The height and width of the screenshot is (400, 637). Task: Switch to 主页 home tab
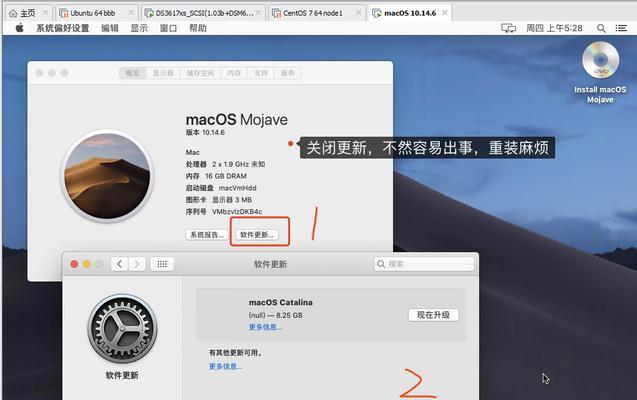(28, 13)
